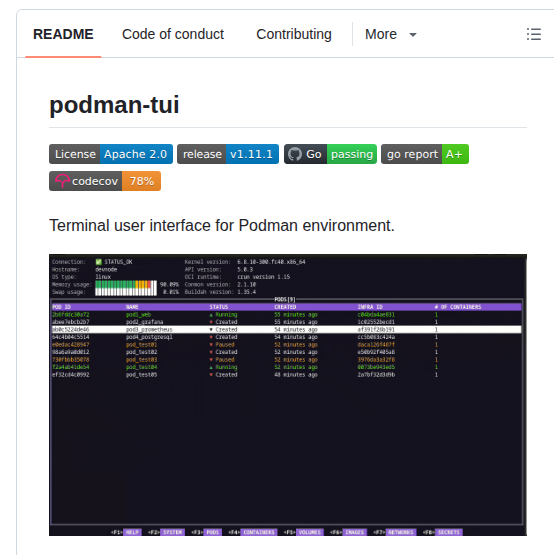The image size is (554, 555).
Task: Open the podman-tui terminal screenshot
Action: click(x=288, y=395)
